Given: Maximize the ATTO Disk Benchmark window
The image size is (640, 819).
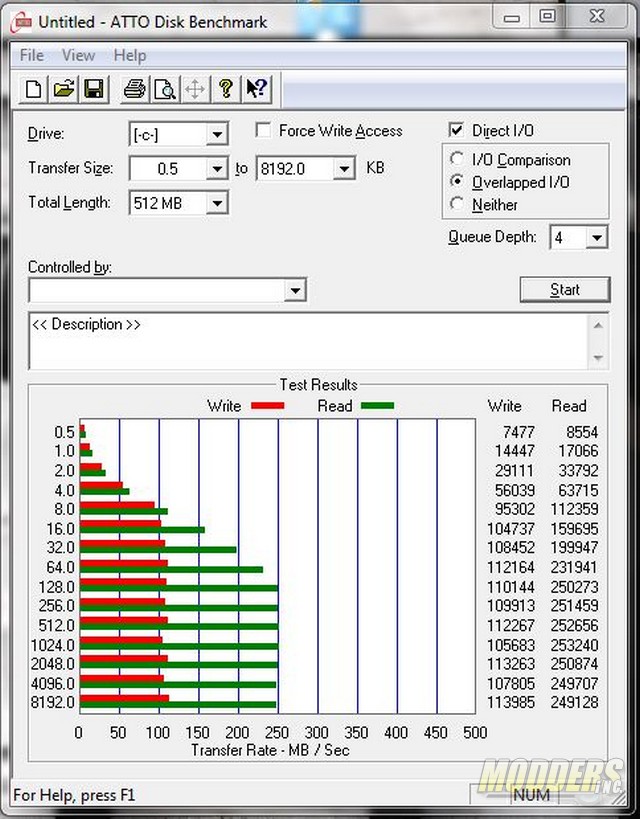Looking at the screenshot, I should tap(547, 17).
